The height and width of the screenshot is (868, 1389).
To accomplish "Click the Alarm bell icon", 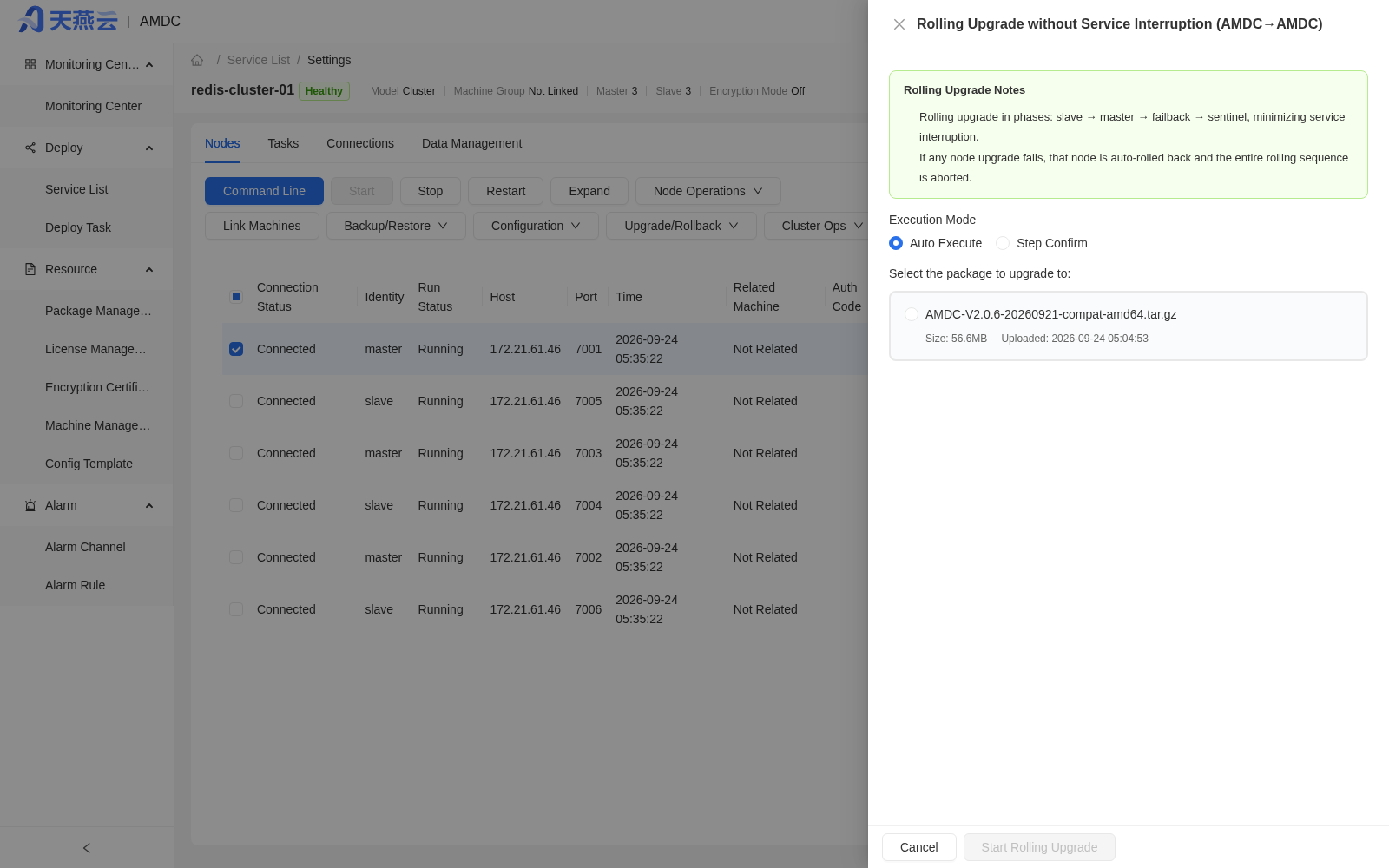I will click(x=30, y=505).
